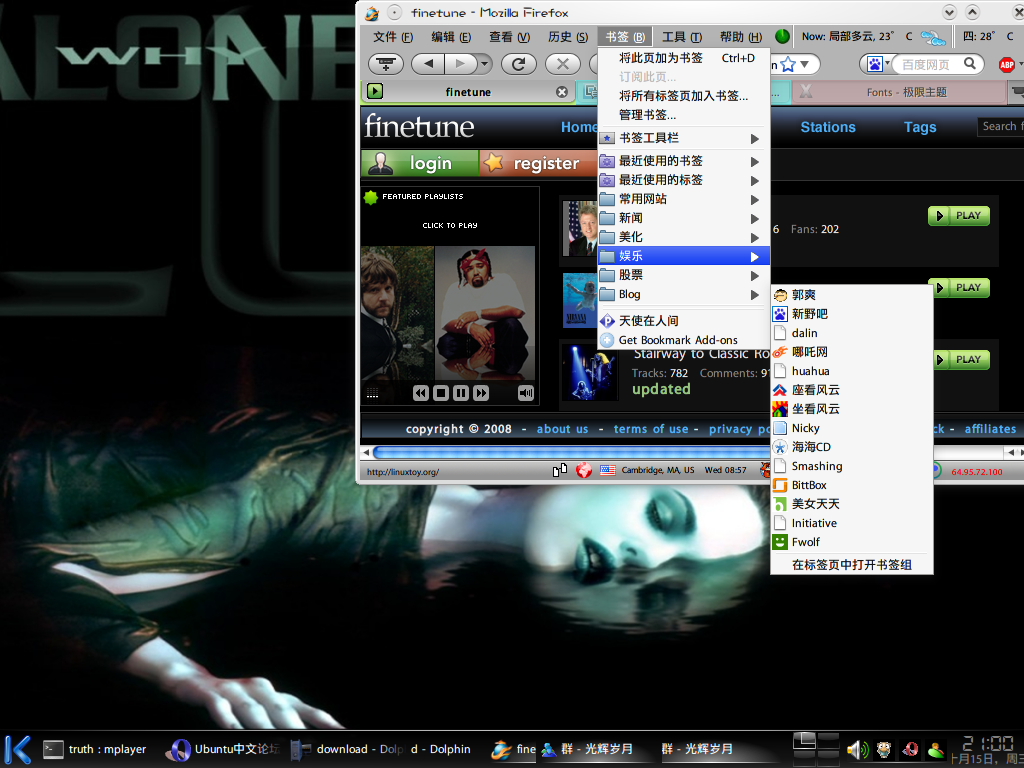The image size is (1024, 768).
Task: Click the finetune register button
Action: [538, 163]
